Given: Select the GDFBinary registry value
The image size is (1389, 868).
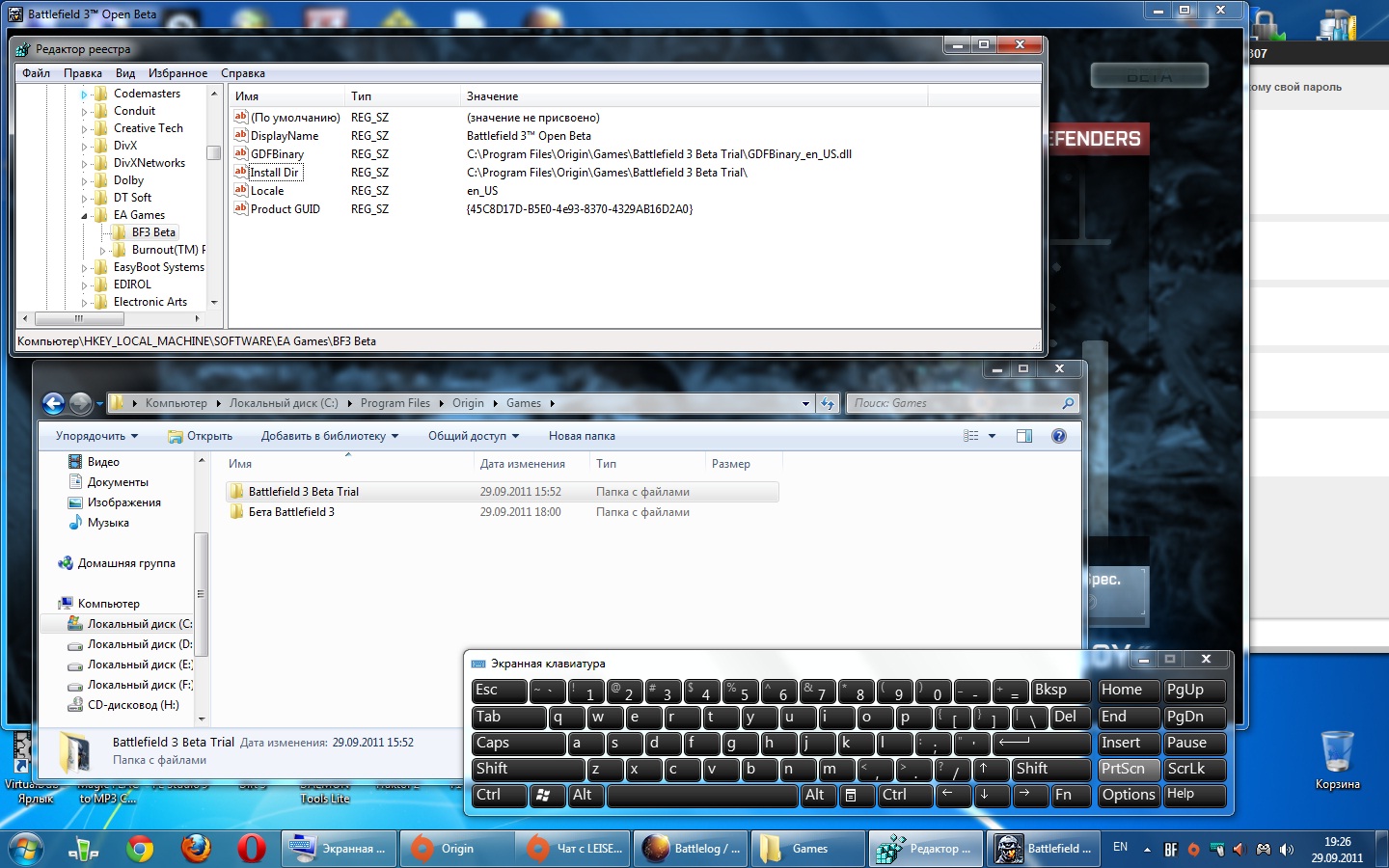Looking at the screenshot, I should pyautogui.click(x=277, y=154).
